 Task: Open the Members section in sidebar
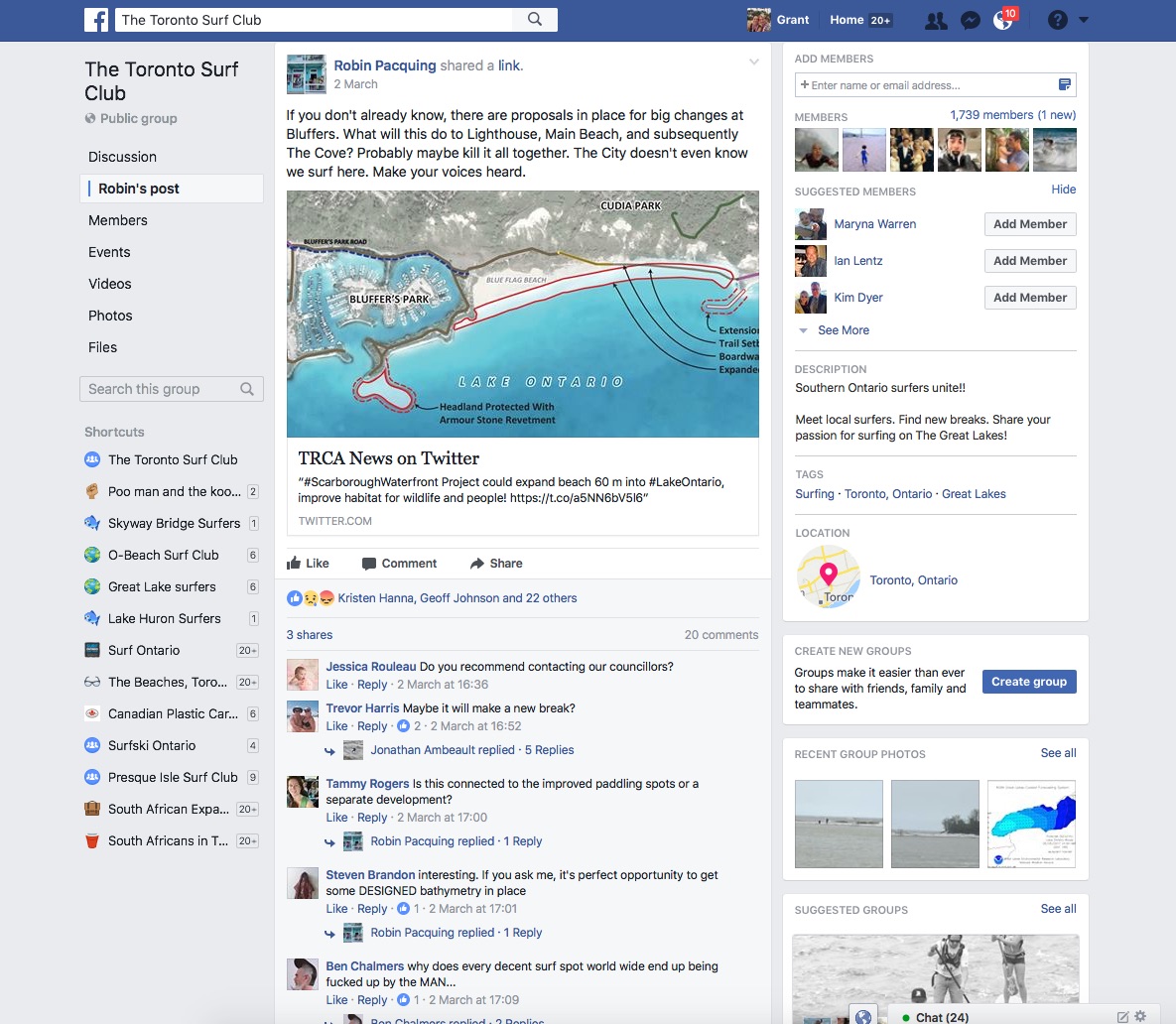tap(118, 220)
